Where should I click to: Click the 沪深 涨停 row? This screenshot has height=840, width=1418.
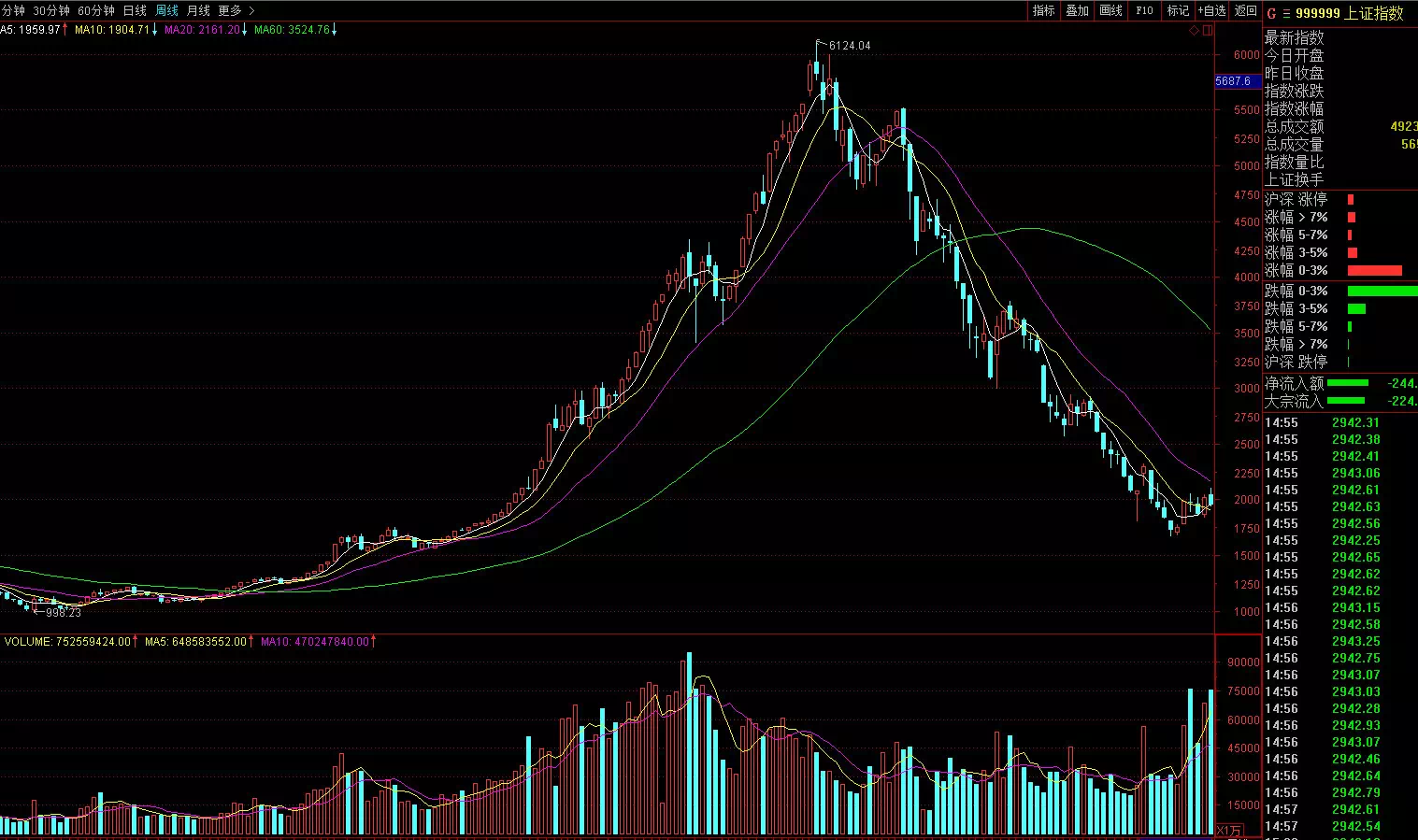(1340, 199)
